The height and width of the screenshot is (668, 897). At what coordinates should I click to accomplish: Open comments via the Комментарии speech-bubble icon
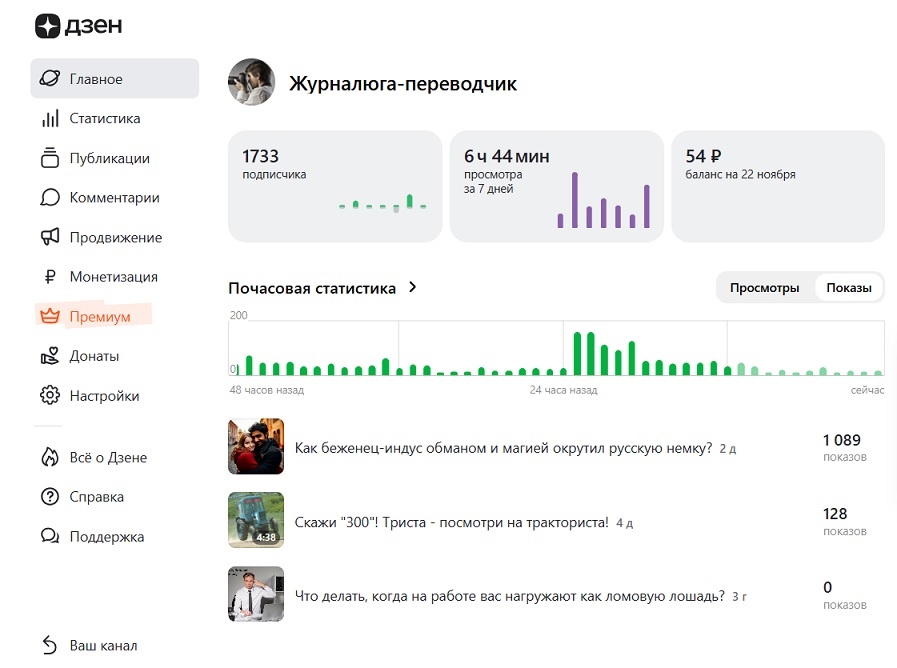(x=48, y=197)
